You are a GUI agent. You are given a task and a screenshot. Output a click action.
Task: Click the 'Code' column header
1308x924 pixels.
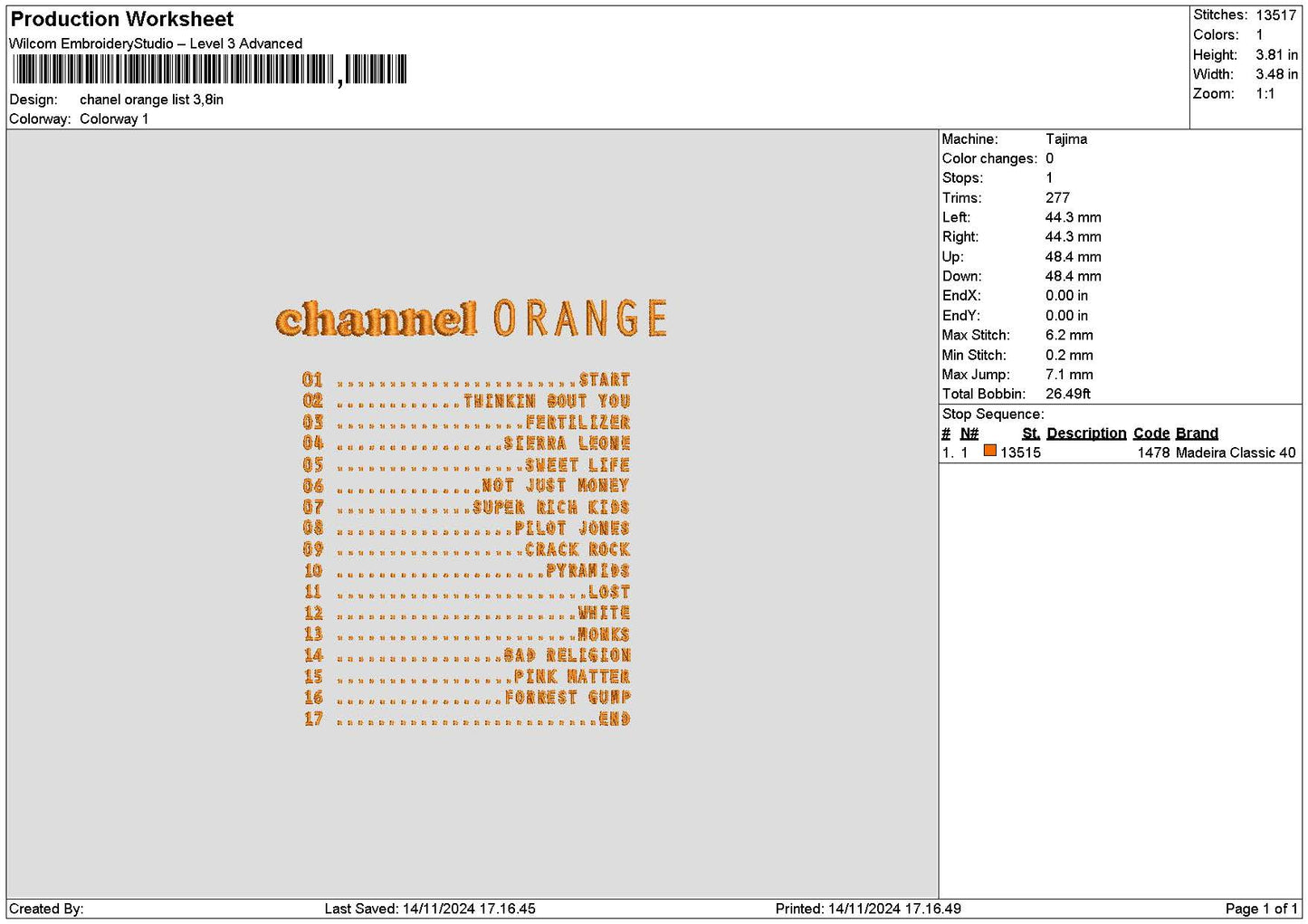(1151, 433)
